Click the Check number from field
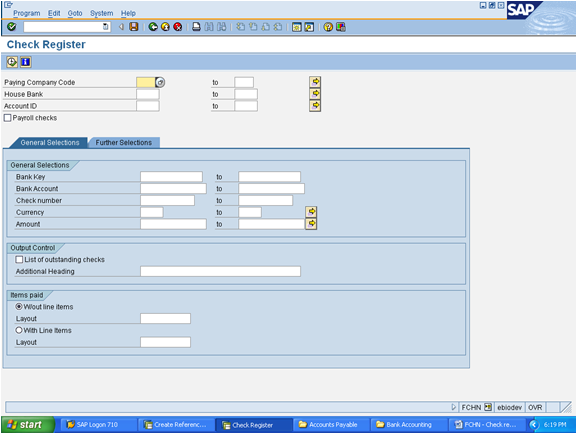The width and height of the screenshot is (576, 433). (x=167, y=200)
